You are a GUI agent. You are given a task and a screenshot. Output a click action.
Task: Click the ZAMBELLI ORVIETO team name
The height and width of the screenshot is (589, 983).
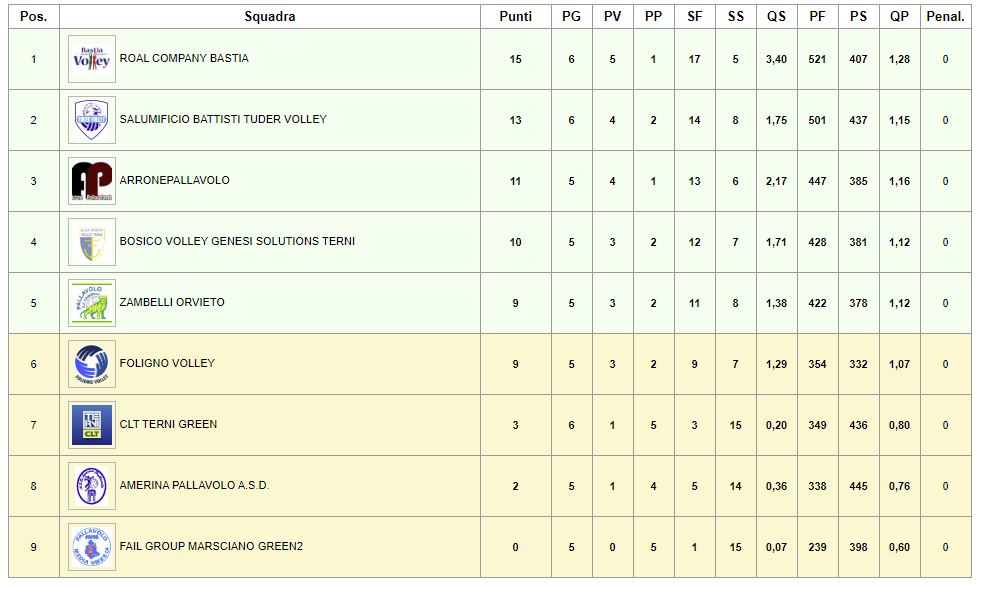172,302
